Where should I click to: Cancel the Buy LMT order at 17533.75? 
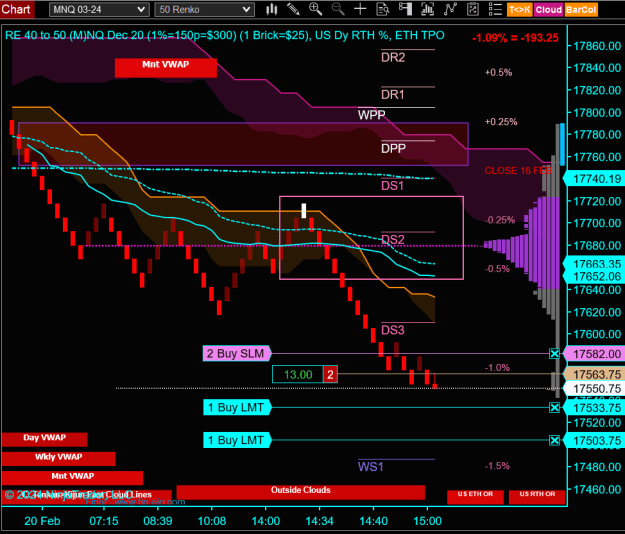[554, 407]
